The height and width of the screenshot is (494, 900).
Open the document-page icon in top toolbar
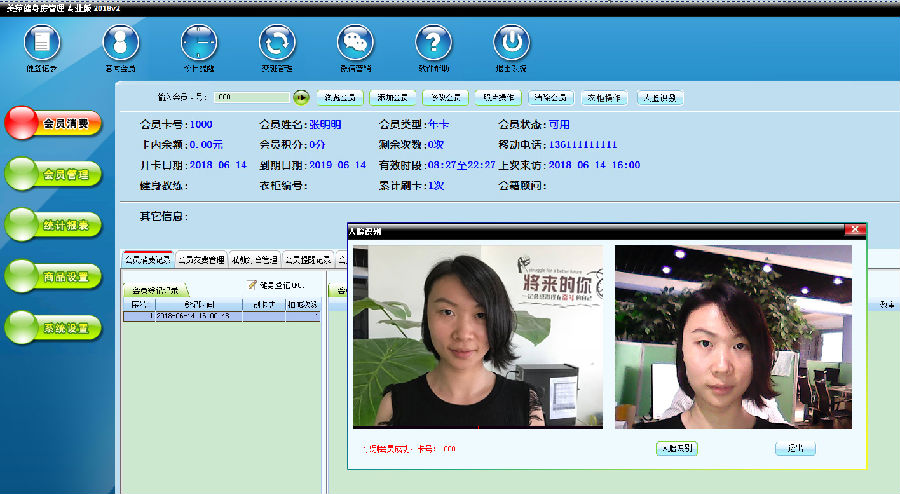(42, 42)
